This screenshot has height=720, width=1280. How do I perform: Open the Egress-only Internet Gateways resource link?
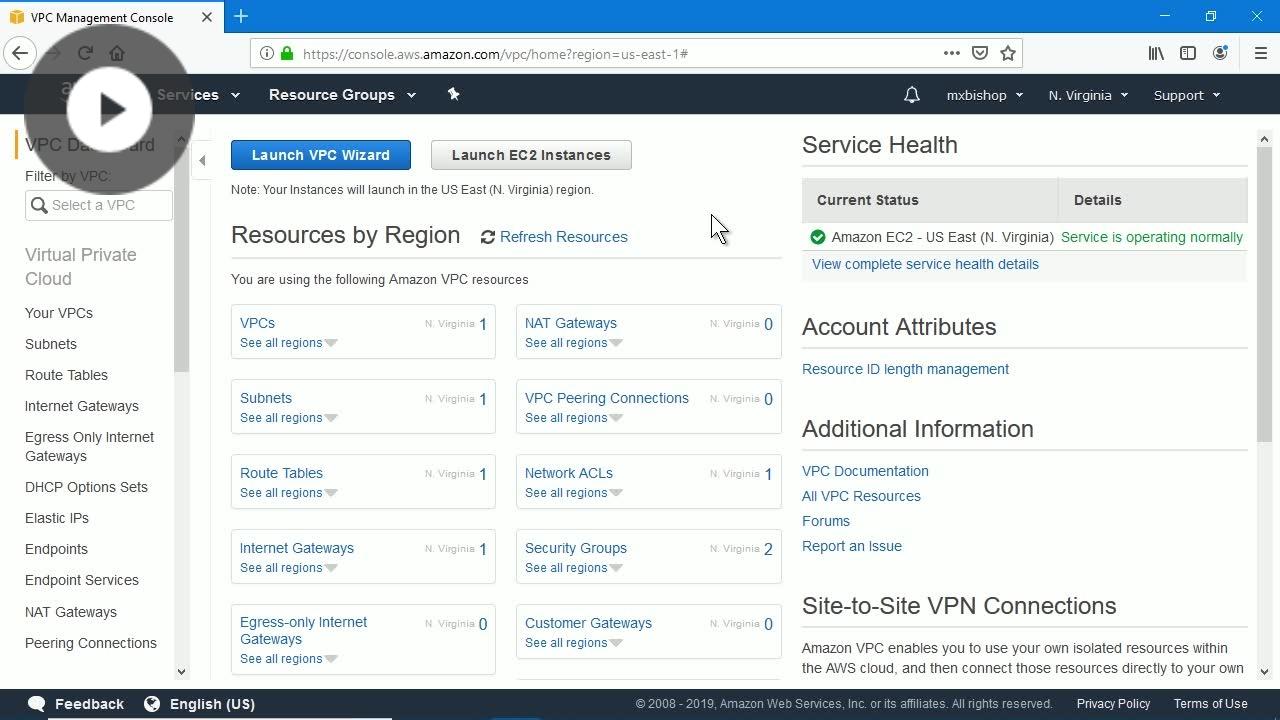(303, 630)
